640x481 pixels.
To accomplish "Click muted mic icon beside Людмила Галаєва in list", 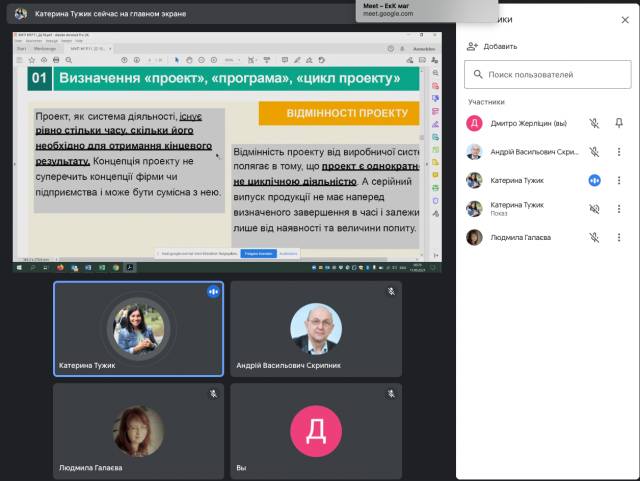I will click(x=594, y=237).
